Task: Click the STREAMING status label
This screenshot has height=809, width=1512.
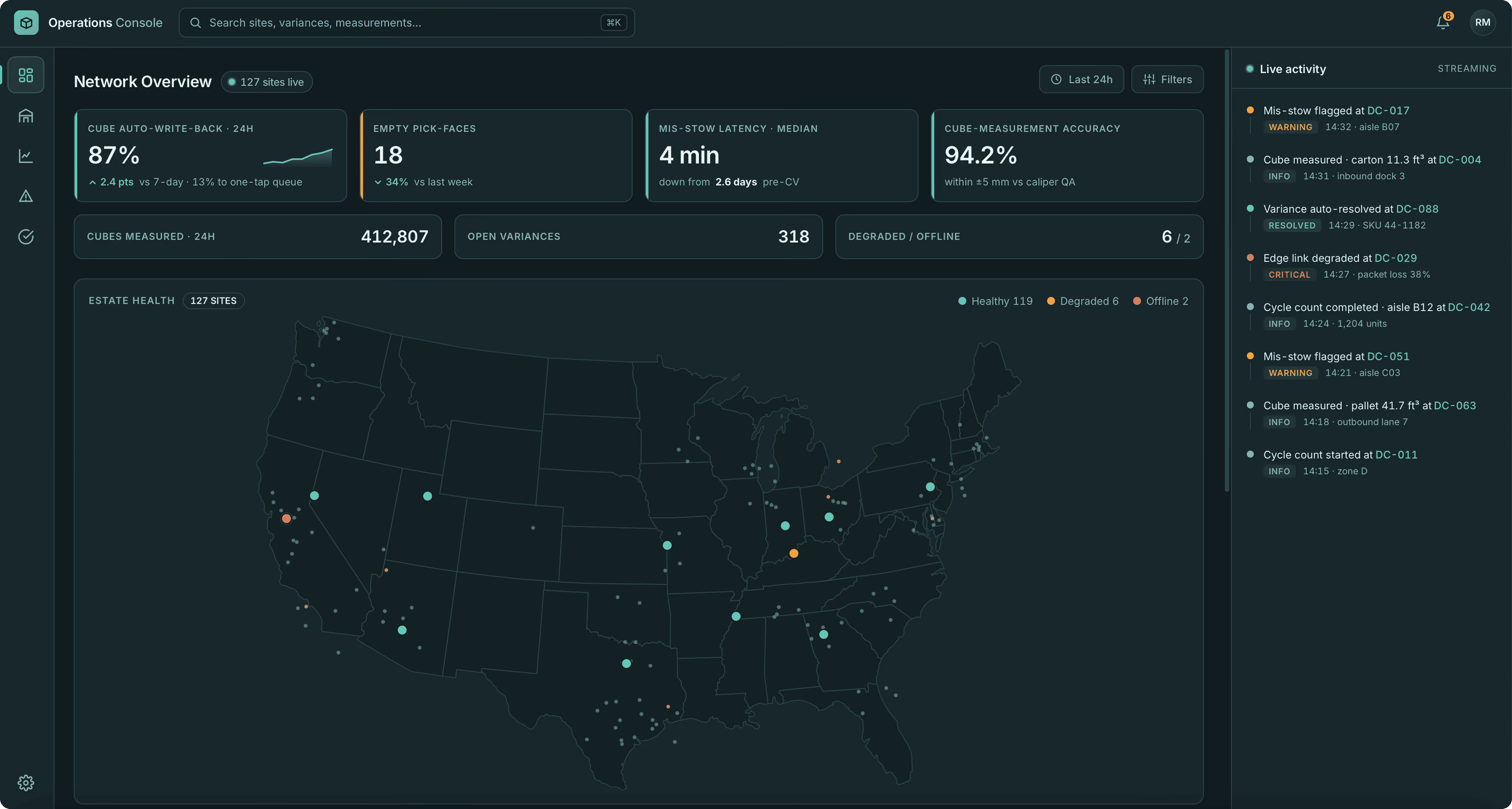Action: 1466,69
